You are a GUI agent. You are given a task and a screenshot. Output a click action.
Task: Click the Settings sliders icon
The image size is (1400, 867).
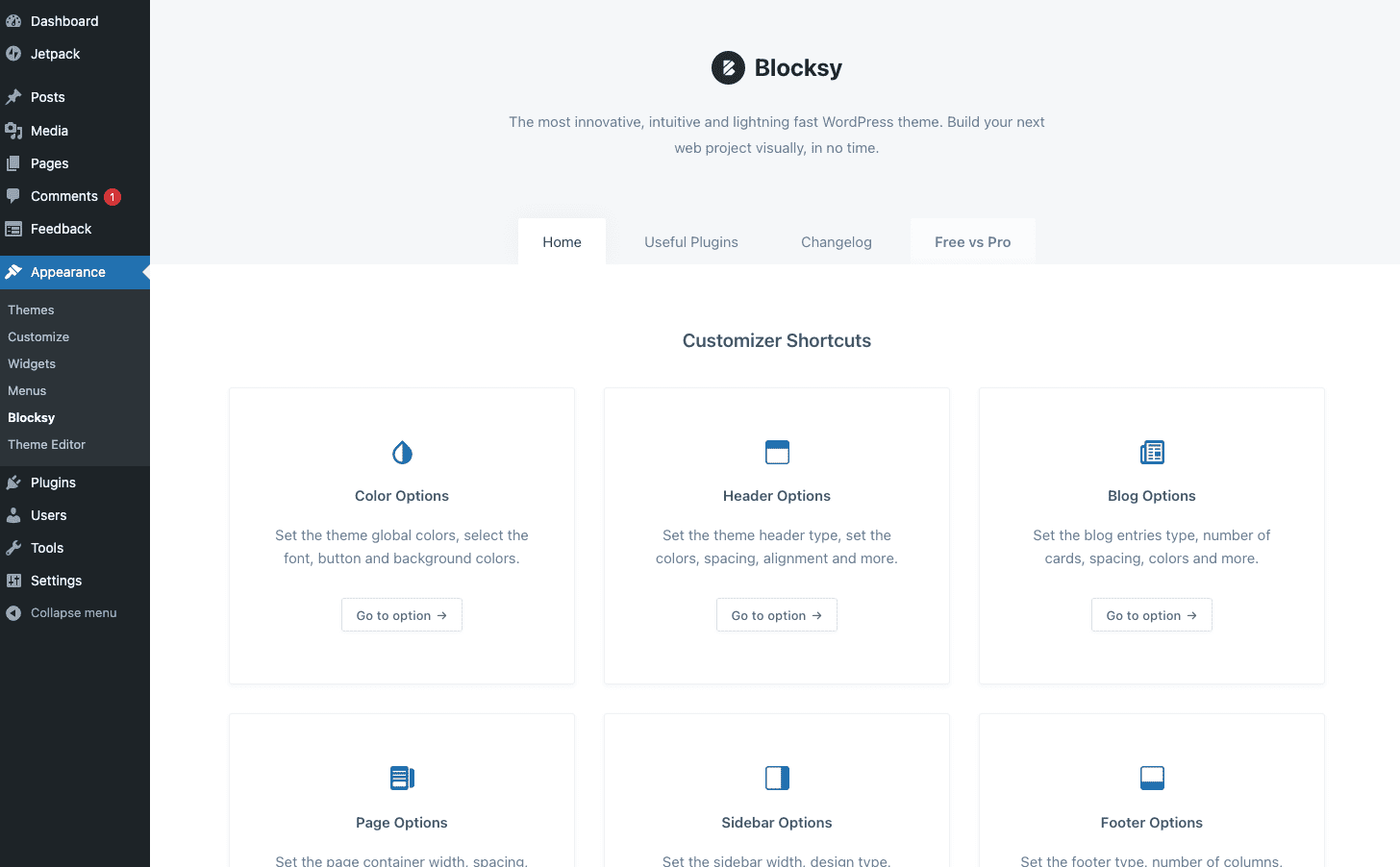13,581
